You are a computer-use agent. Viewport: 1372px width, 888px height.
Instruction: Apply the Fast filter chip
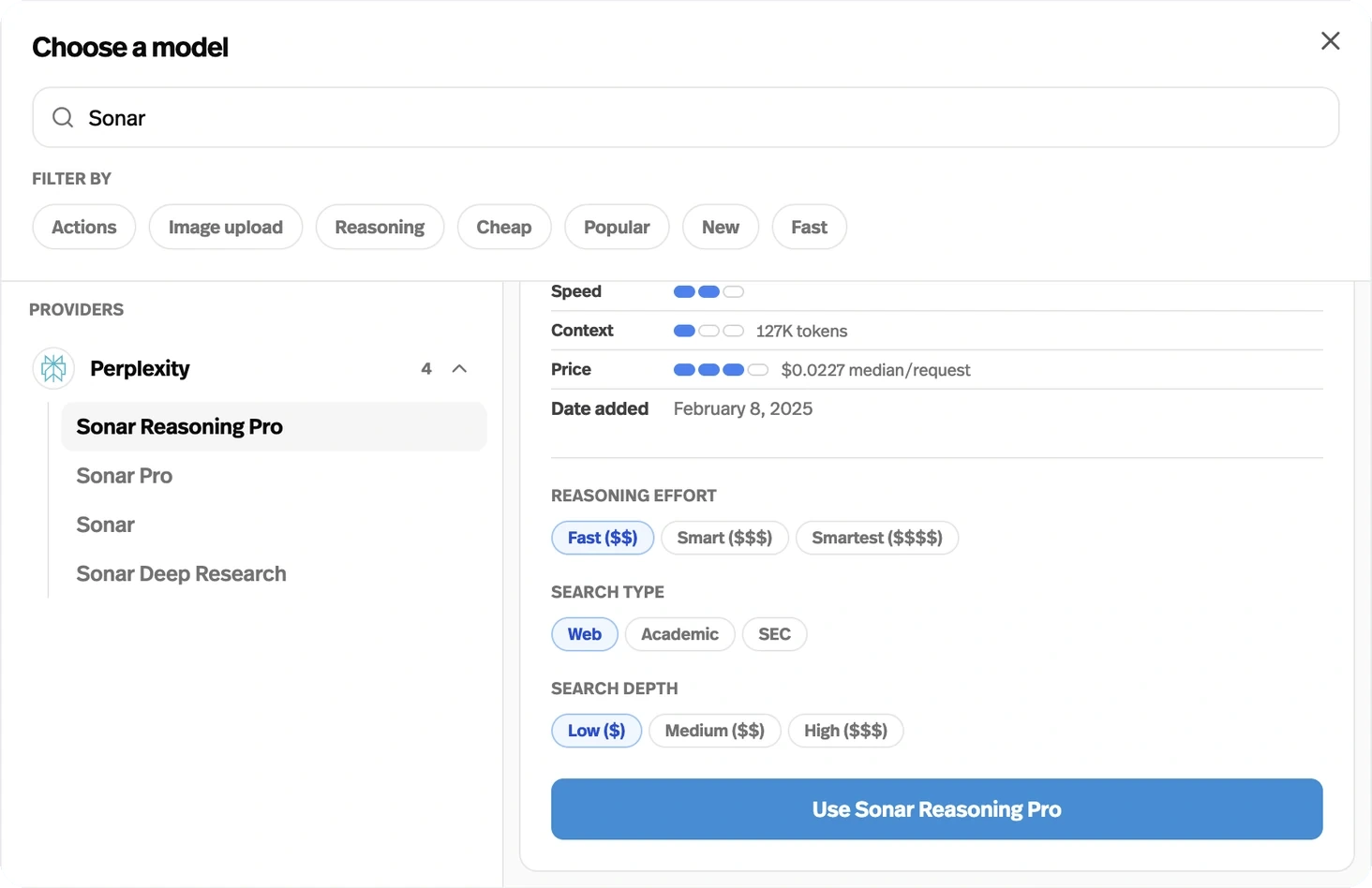pos(810,227)
